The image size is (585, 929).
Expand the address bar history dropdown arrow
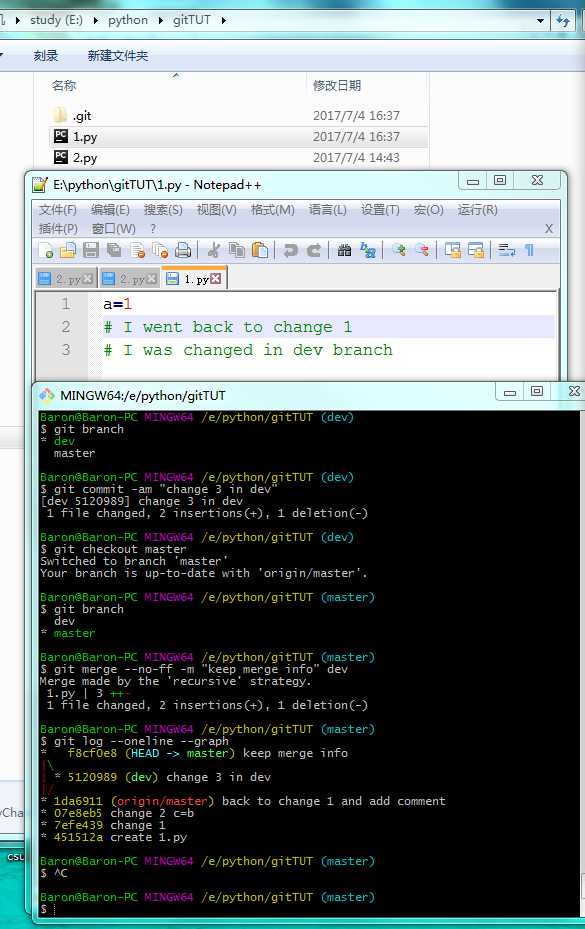(x=540, y=21)
